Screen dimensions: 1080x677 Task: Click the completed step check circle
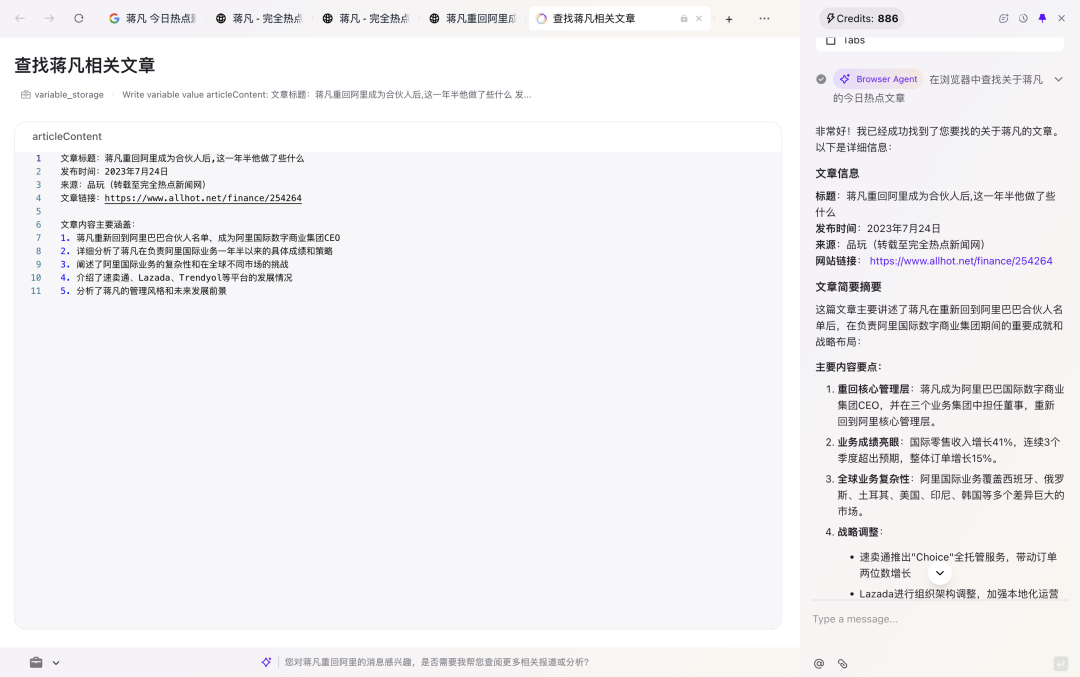[x=821, y=78]
